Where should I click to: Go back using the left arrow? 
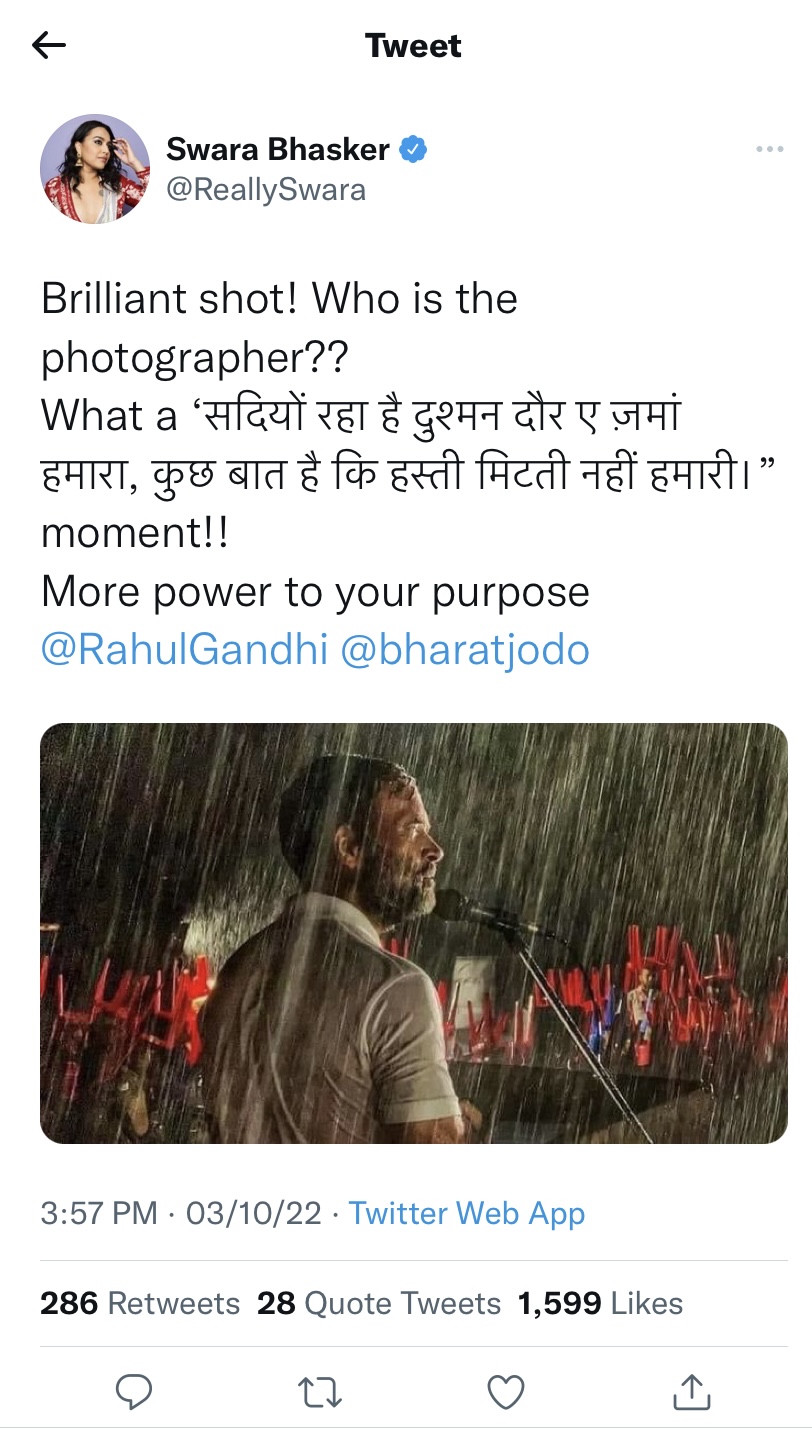[49, 45]
